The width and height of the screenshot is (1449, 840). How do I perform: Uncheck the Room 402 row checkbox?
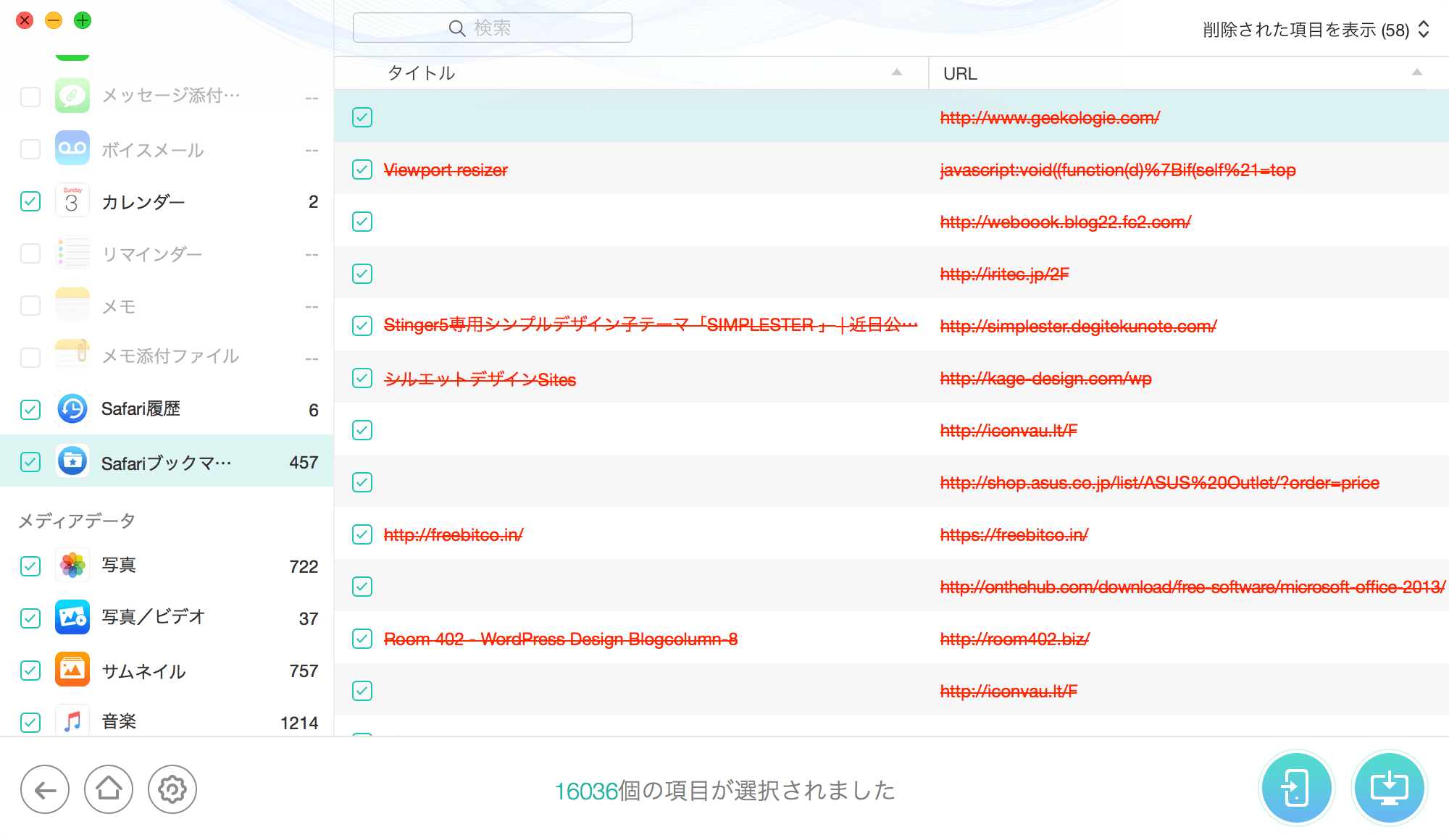[x=362, y=639]
